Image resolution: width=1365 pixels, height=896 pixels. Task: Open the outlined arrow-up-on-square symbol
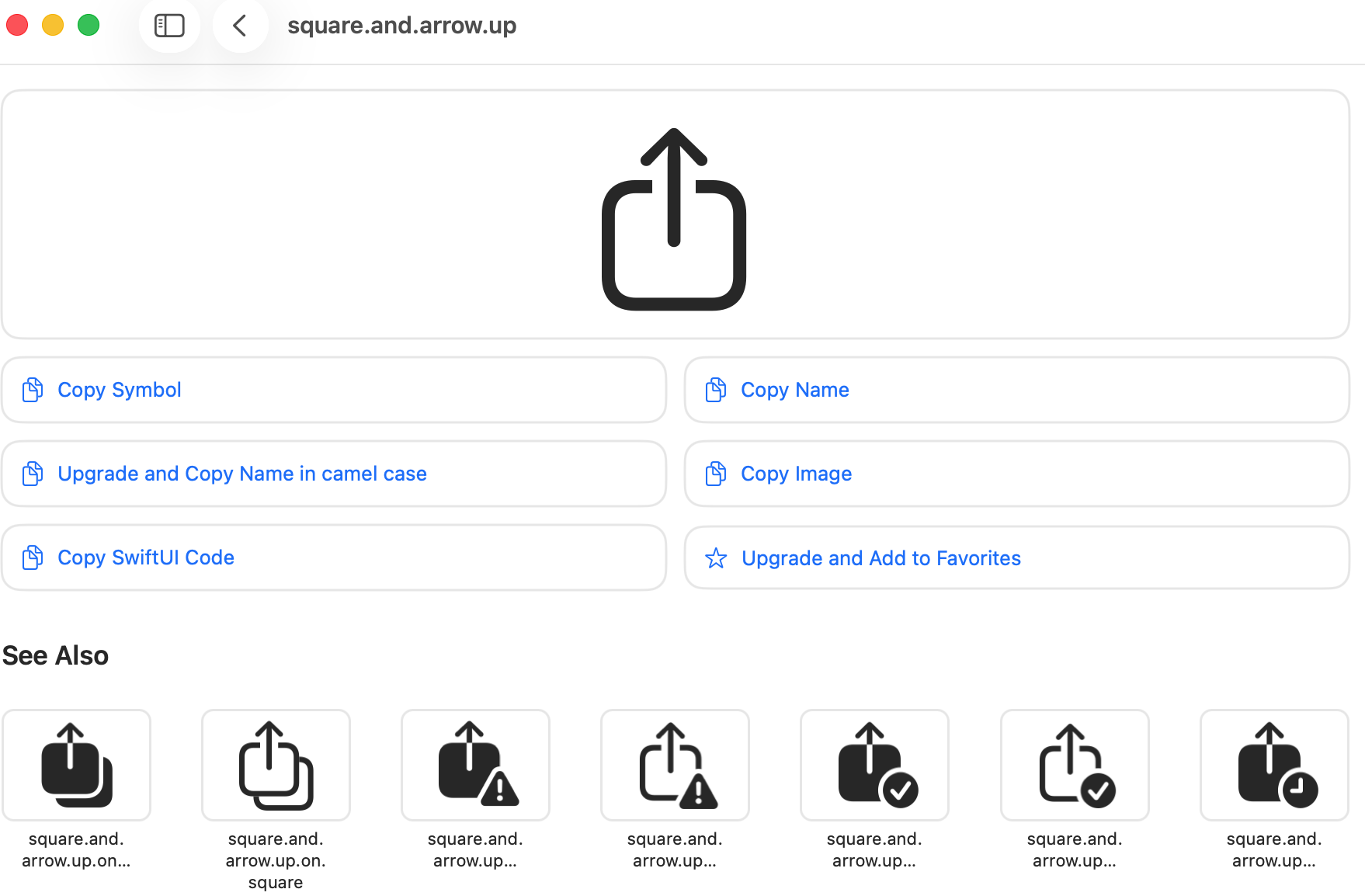[276, 765]
